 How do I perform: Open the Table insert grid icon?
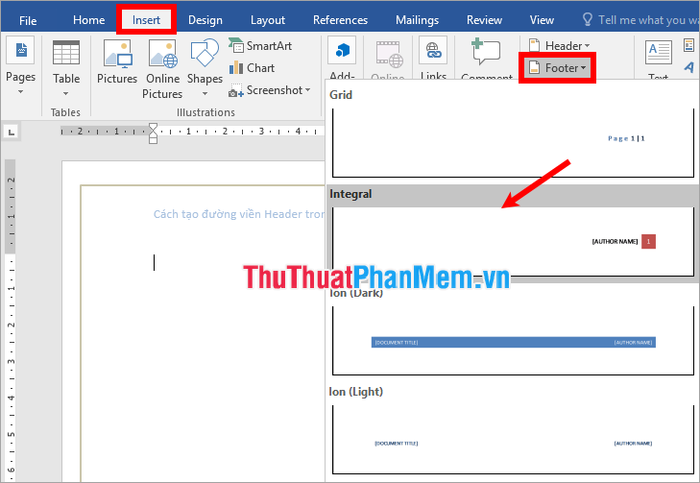pos(66,55)
